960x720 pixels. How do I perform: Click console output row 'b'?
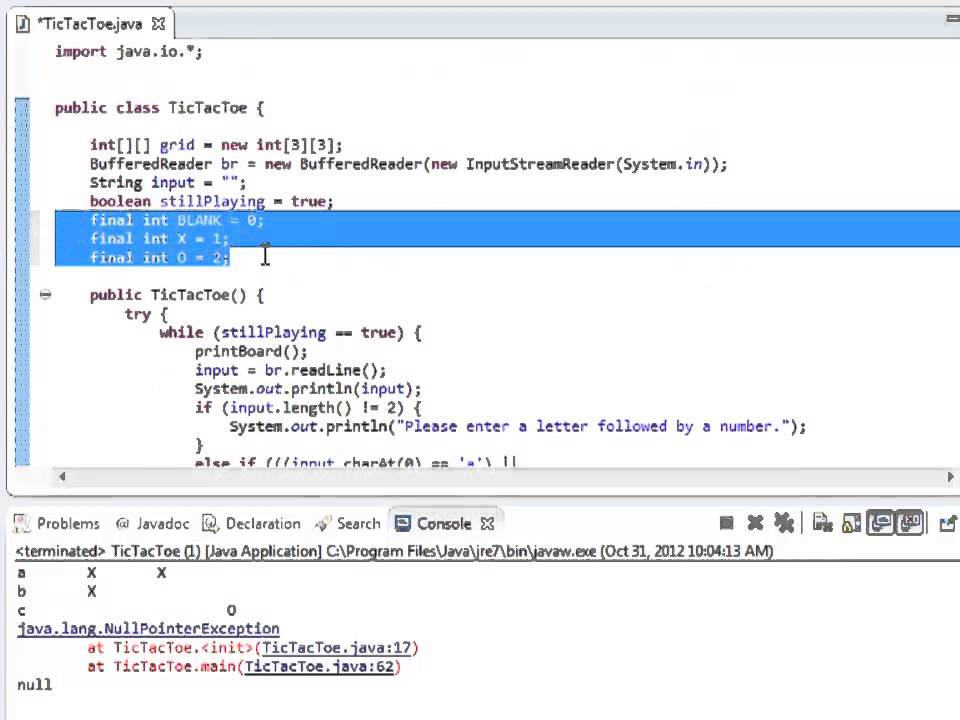pos(57,591)
